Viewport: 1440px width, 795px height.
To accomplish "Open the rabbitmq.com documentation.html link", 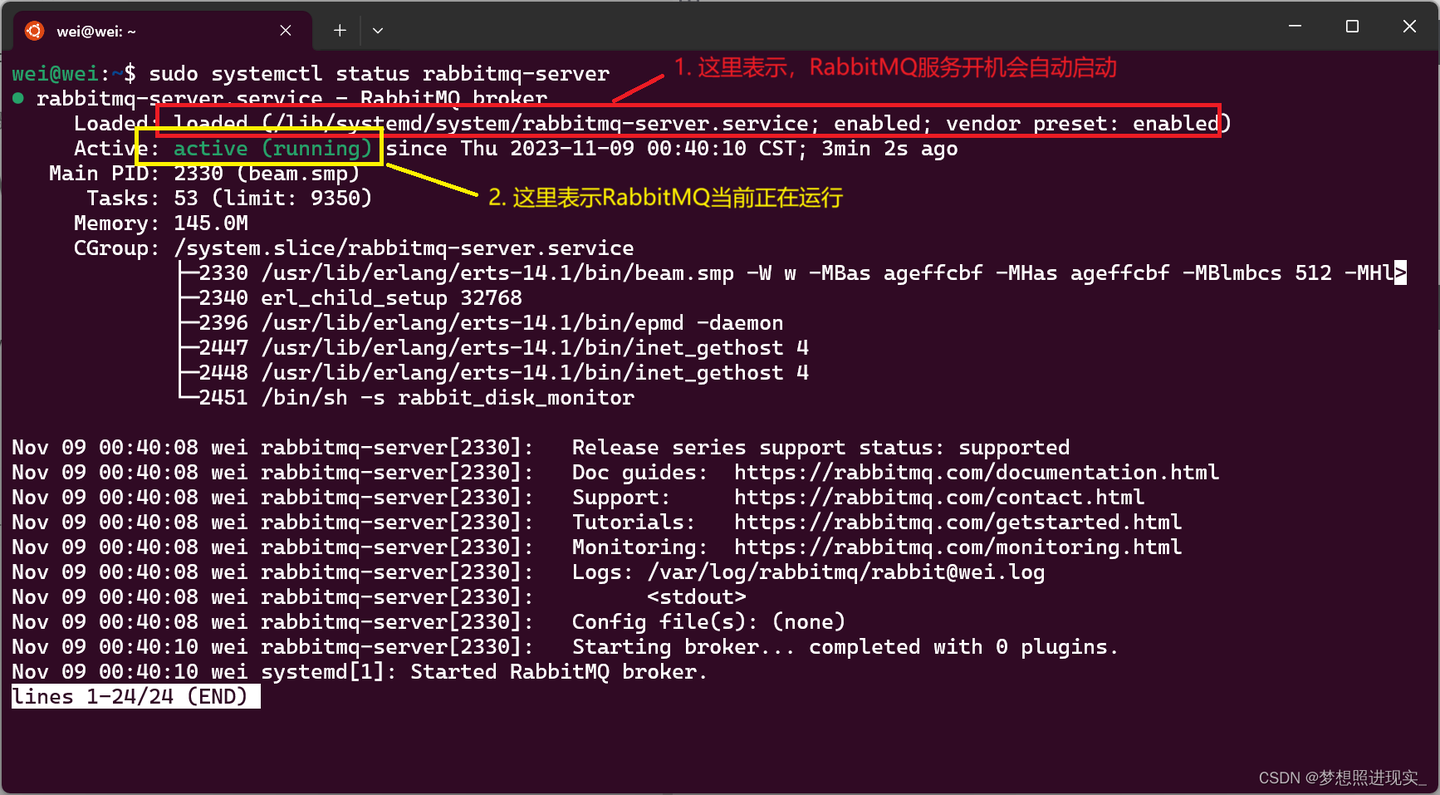I will click(976, 472).
